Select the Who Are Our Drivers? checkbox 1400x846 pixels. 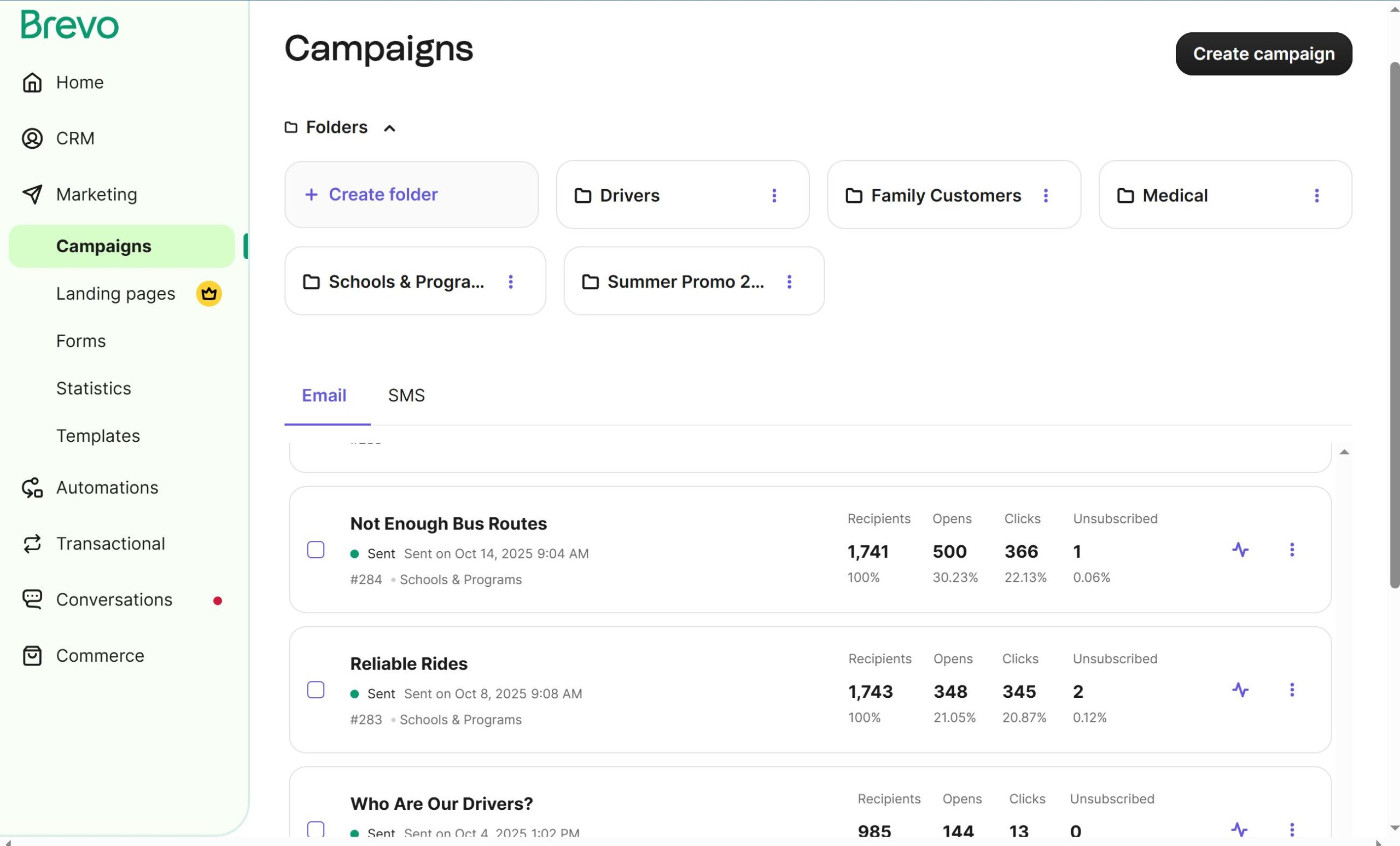(x=316, y=829)
